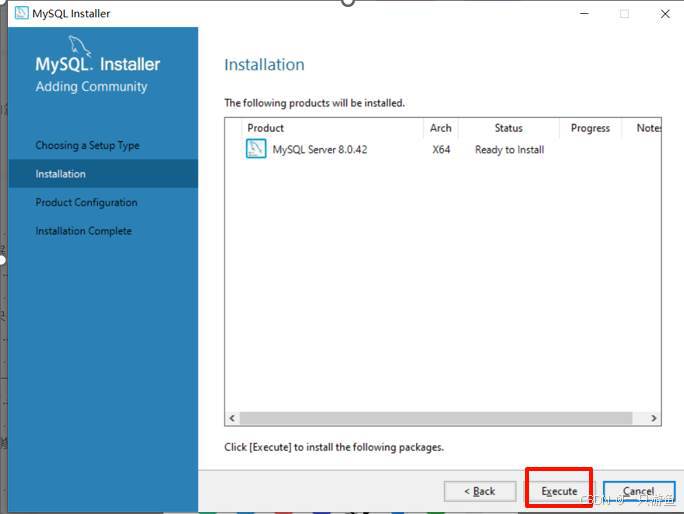Click the Status column header

coord(509,128)
